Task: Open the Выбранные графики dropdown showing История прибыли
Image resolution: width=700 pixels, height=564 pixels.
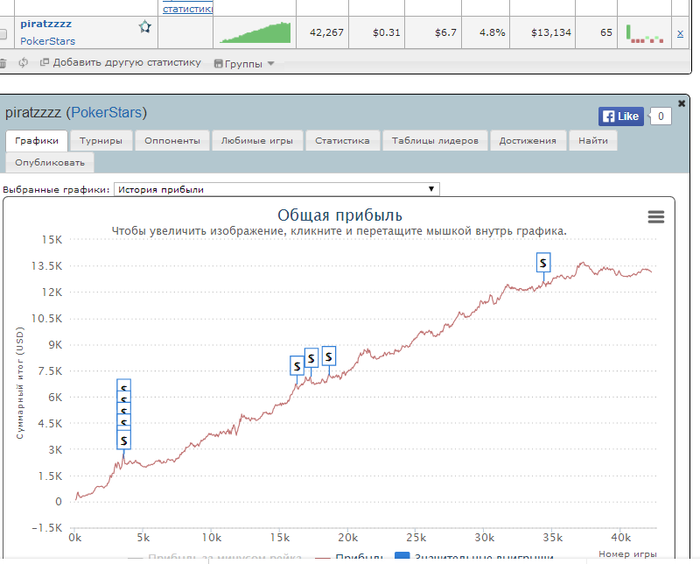Action: tap(277, 189)
